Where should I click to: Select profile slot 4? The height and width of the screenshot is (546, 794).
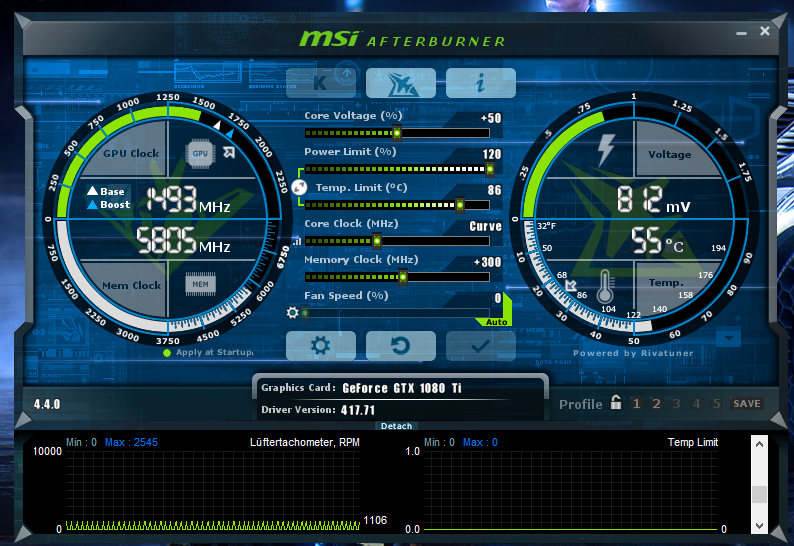tap(696, 404)
